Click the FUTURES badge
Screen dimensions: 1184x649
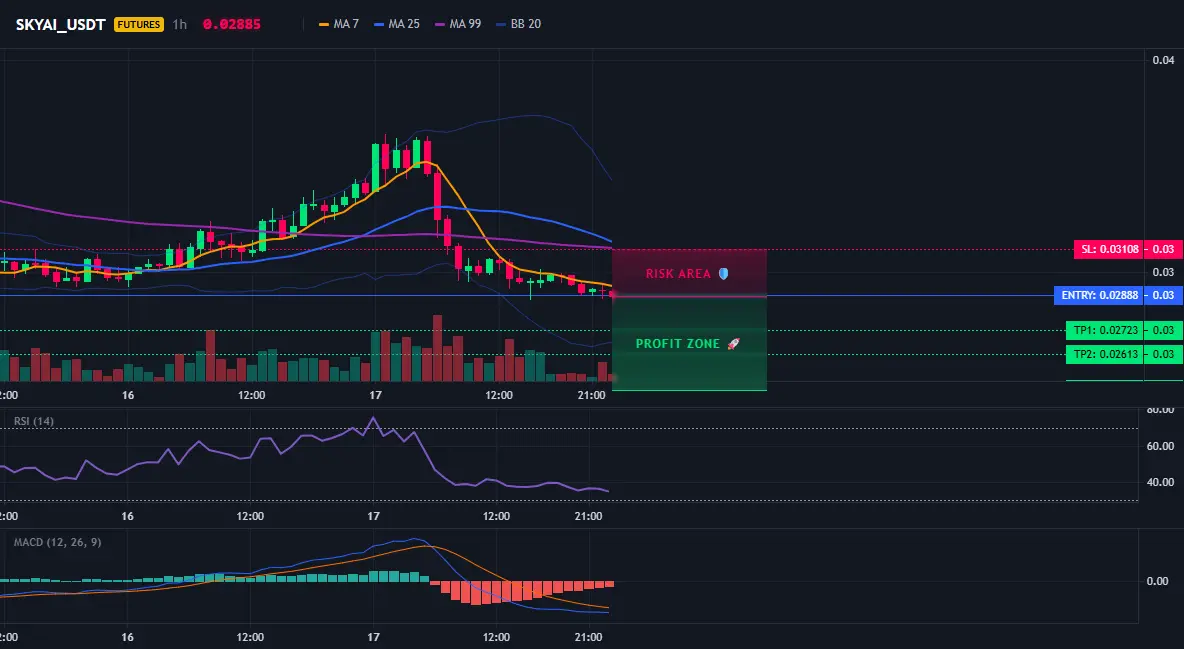[x=139, y=24]
